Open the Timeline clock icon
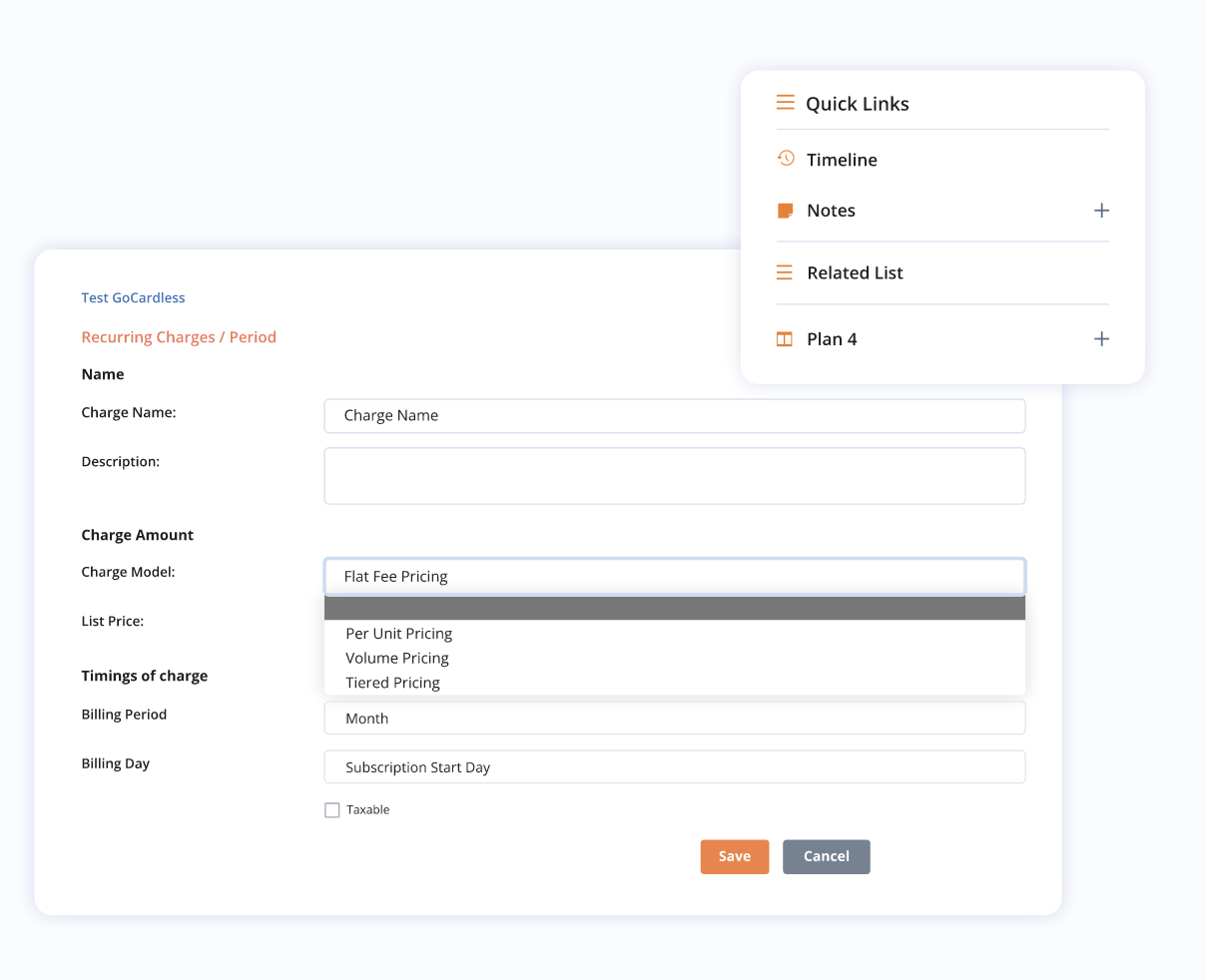This screenshot has width=1206, height=980. coord(785,158)
